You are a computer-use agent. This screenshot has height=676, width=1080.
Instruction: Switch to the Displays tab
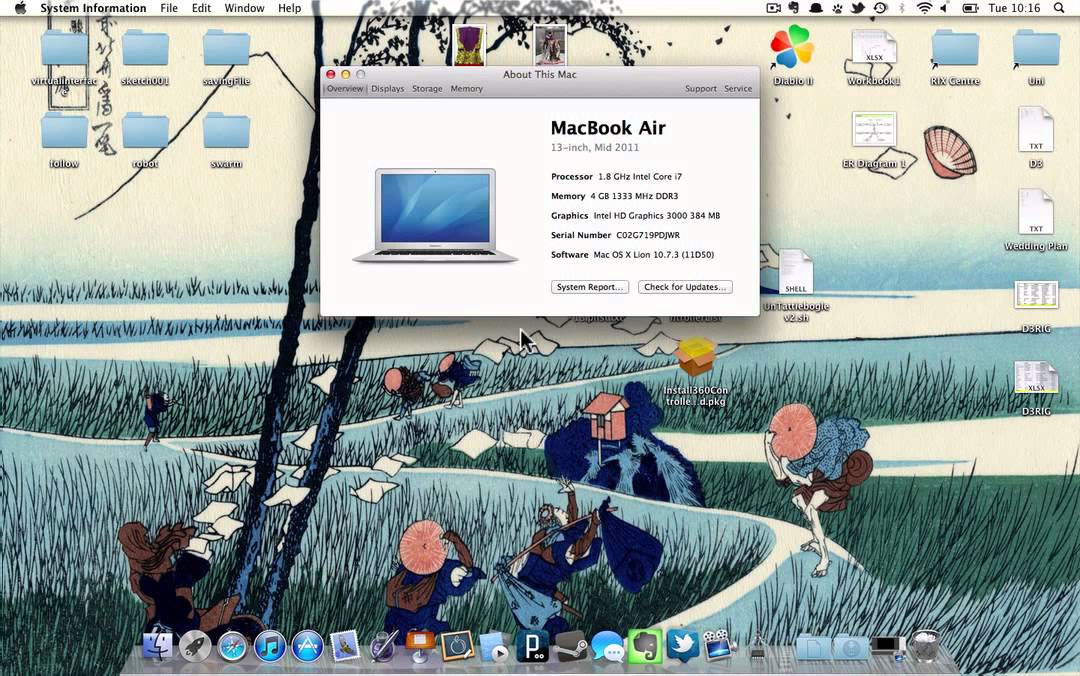[388, 89]
